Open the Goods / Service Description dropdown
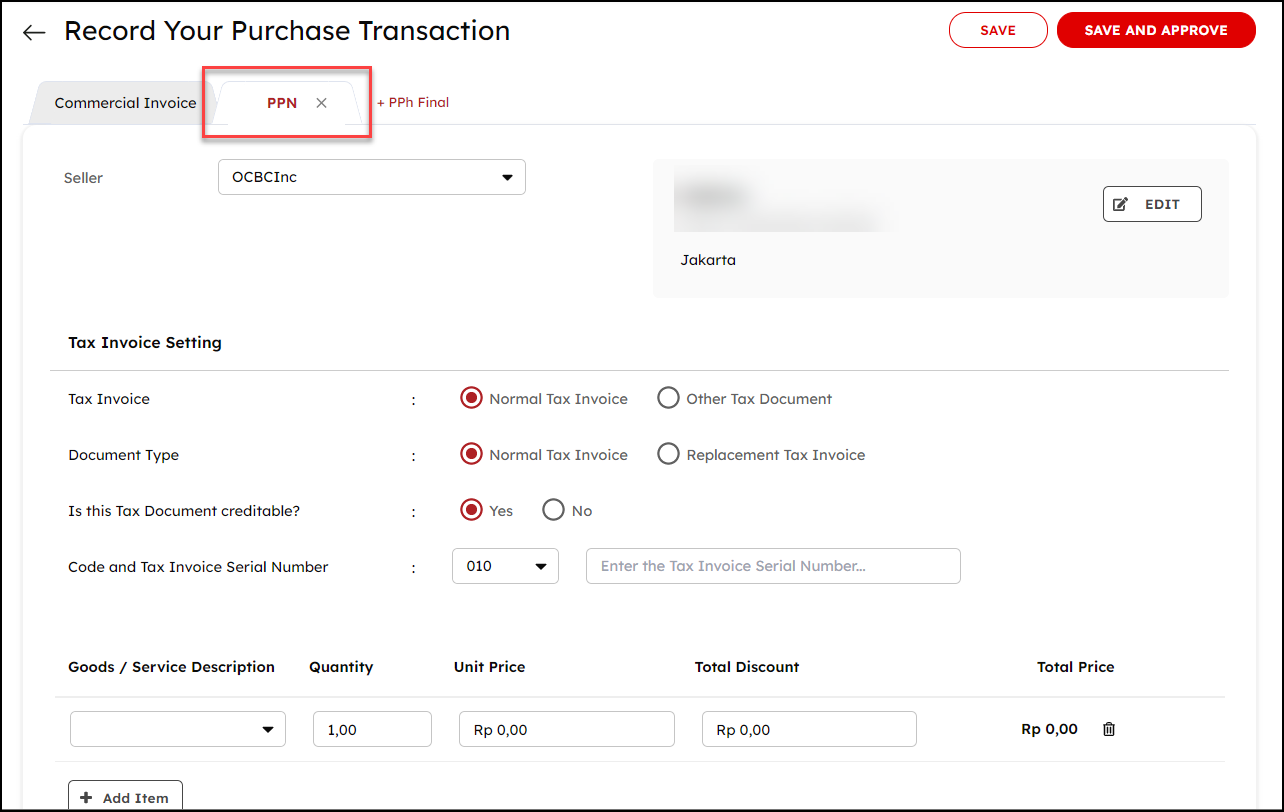This screenshot has height=812, width=1284. pyautogui.click(x=177, y=729)
